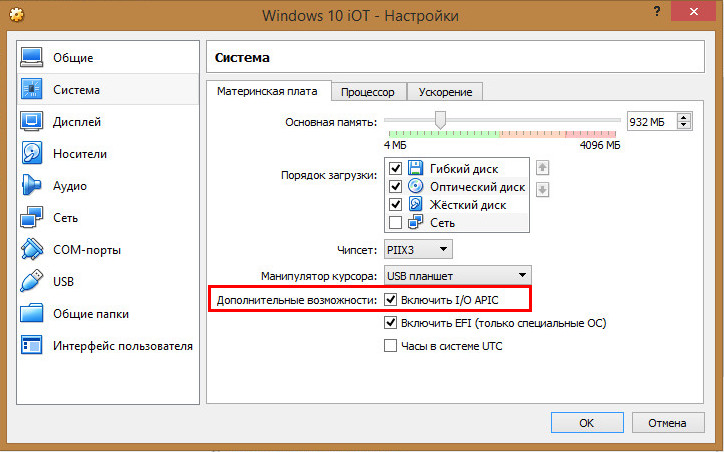Select Сеть settings category label
724x452 pixels.
[65, 217]
